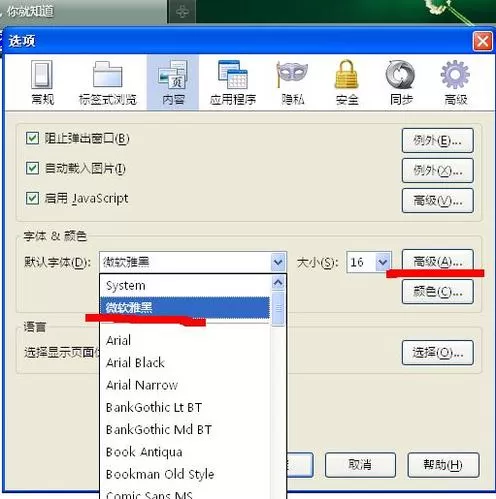Image resolution: width=496 pixels, height=499 pixels.
Task: Toggle the 阻止弹出窗口(B) checkbox
Action: click(x=32, y=138)
